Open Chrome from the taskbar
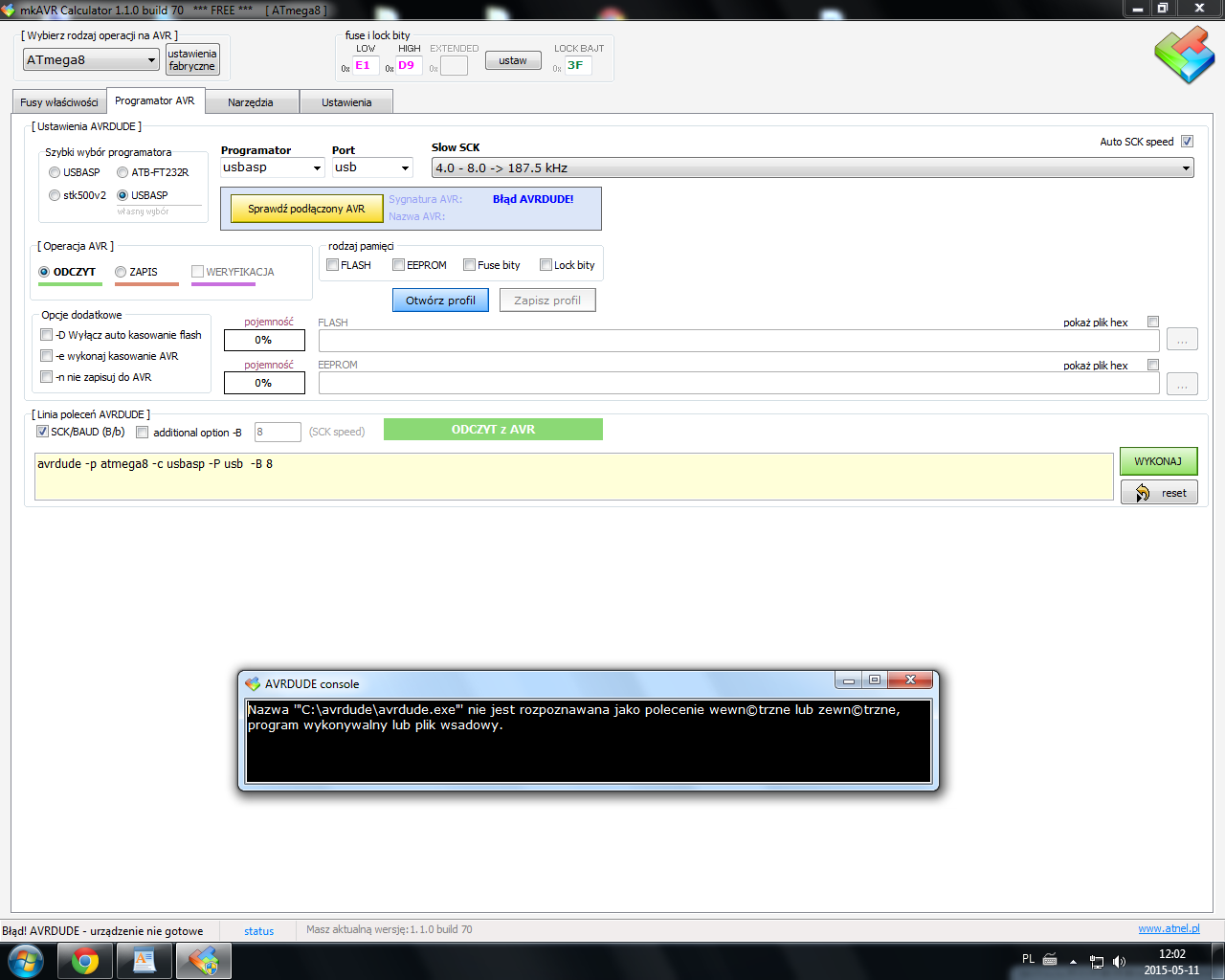 click(x=85, y=960)
